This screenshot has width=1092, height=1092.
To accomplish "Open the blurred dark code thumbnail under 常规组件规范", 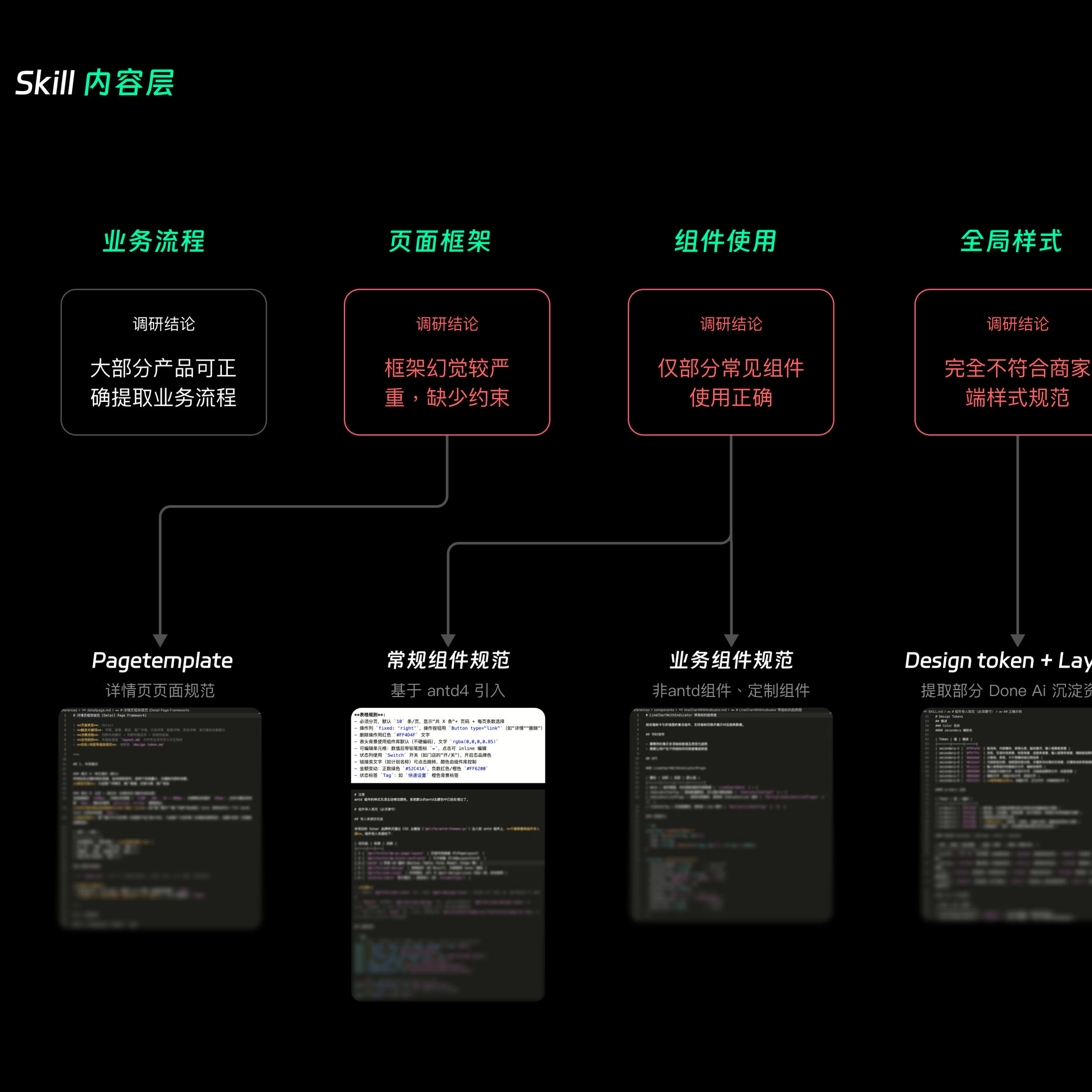I will [448, 895].
